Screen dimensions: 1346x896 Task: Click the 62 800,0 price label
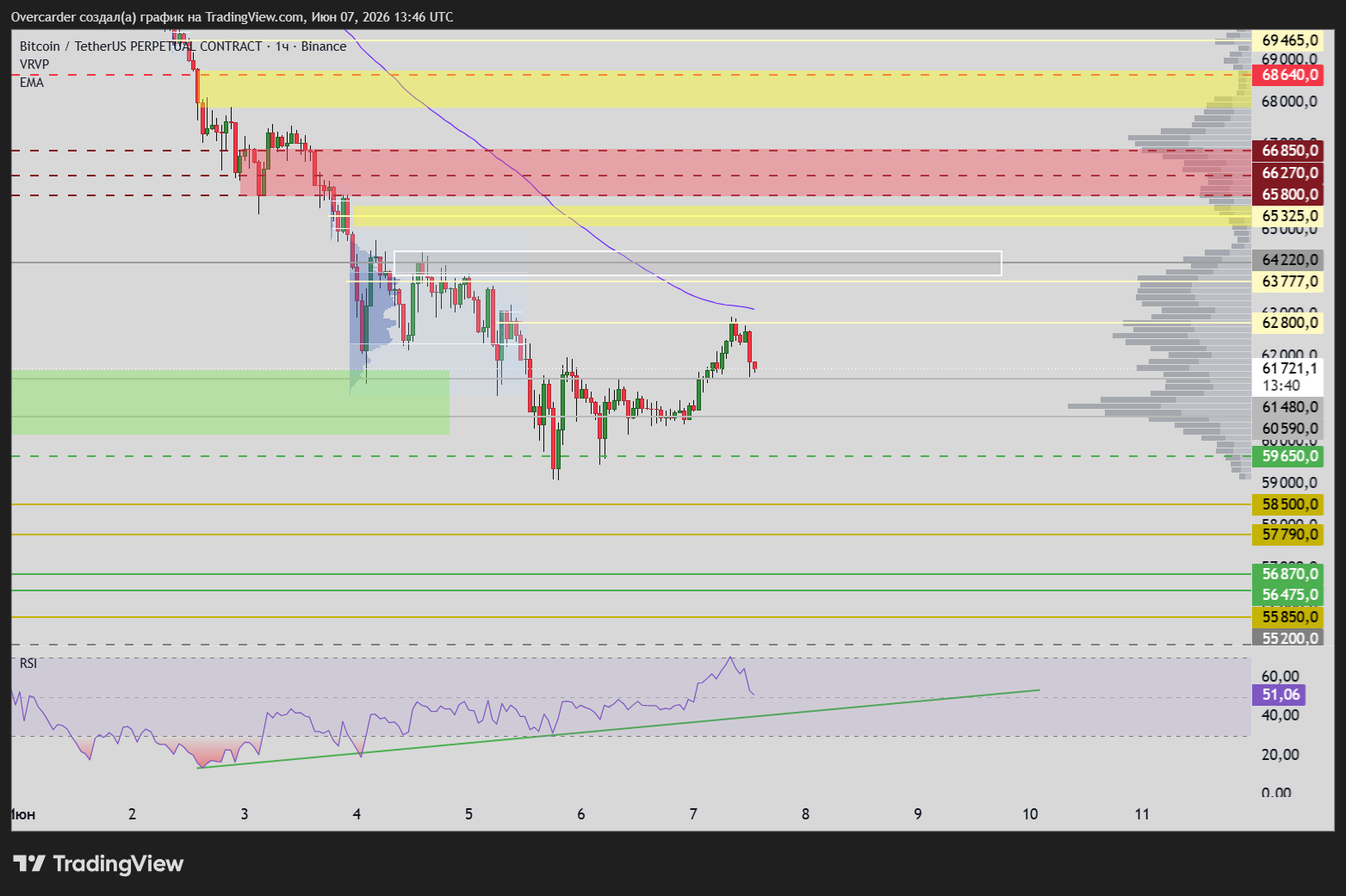click(1287, 323)
